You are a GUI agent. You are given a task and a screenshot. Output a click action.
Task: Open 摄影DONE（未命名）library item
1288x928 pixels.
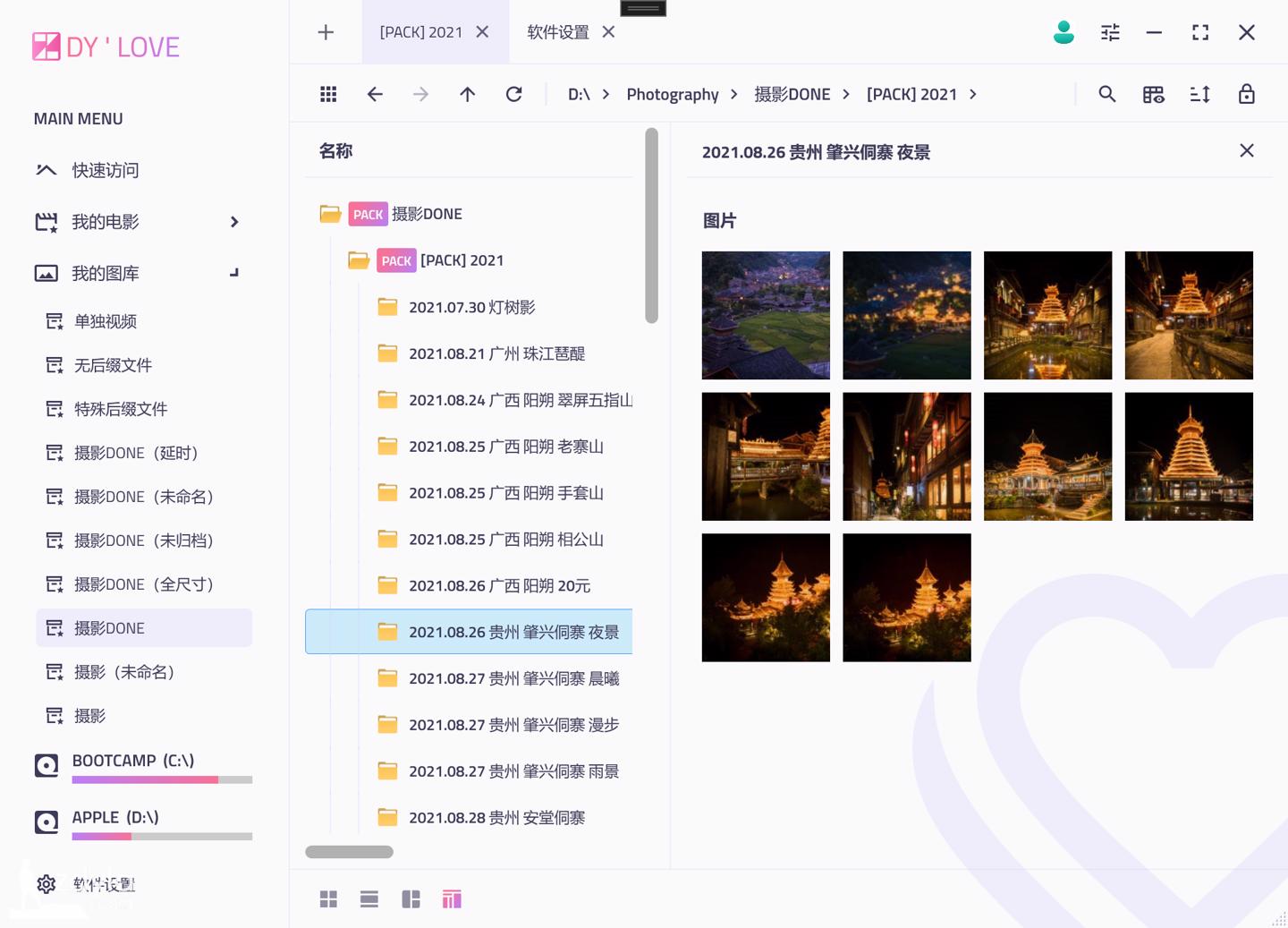point(144,497)
